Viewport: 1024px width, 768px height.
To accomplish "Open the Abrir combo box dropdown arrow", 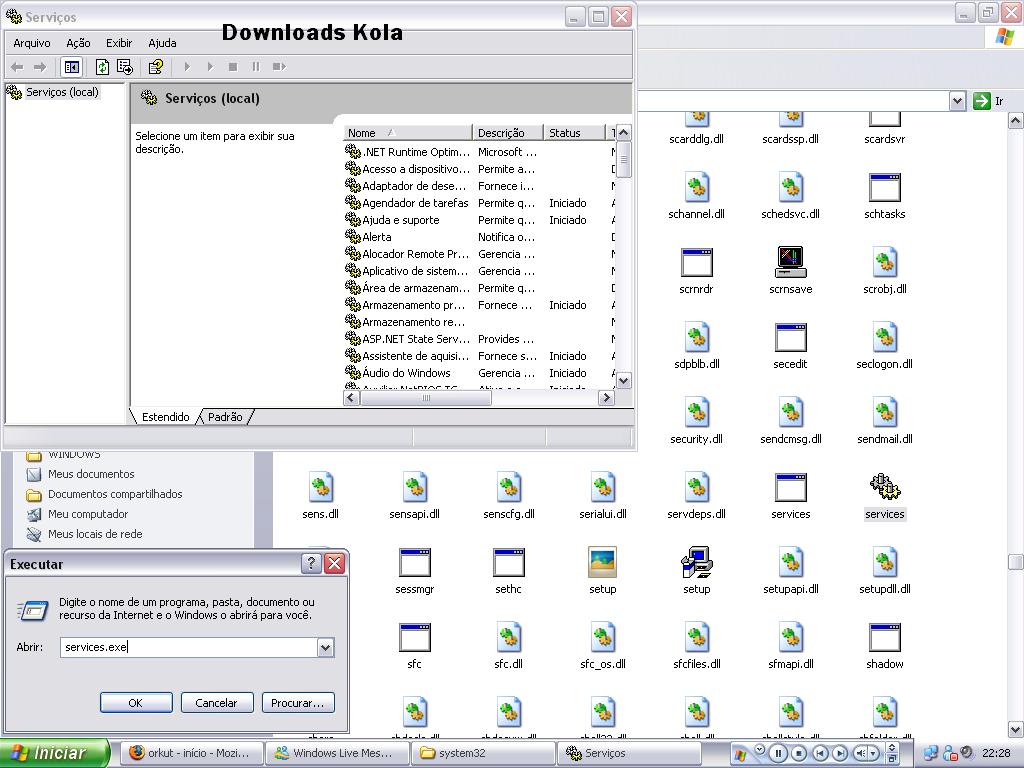I will 325,647.
